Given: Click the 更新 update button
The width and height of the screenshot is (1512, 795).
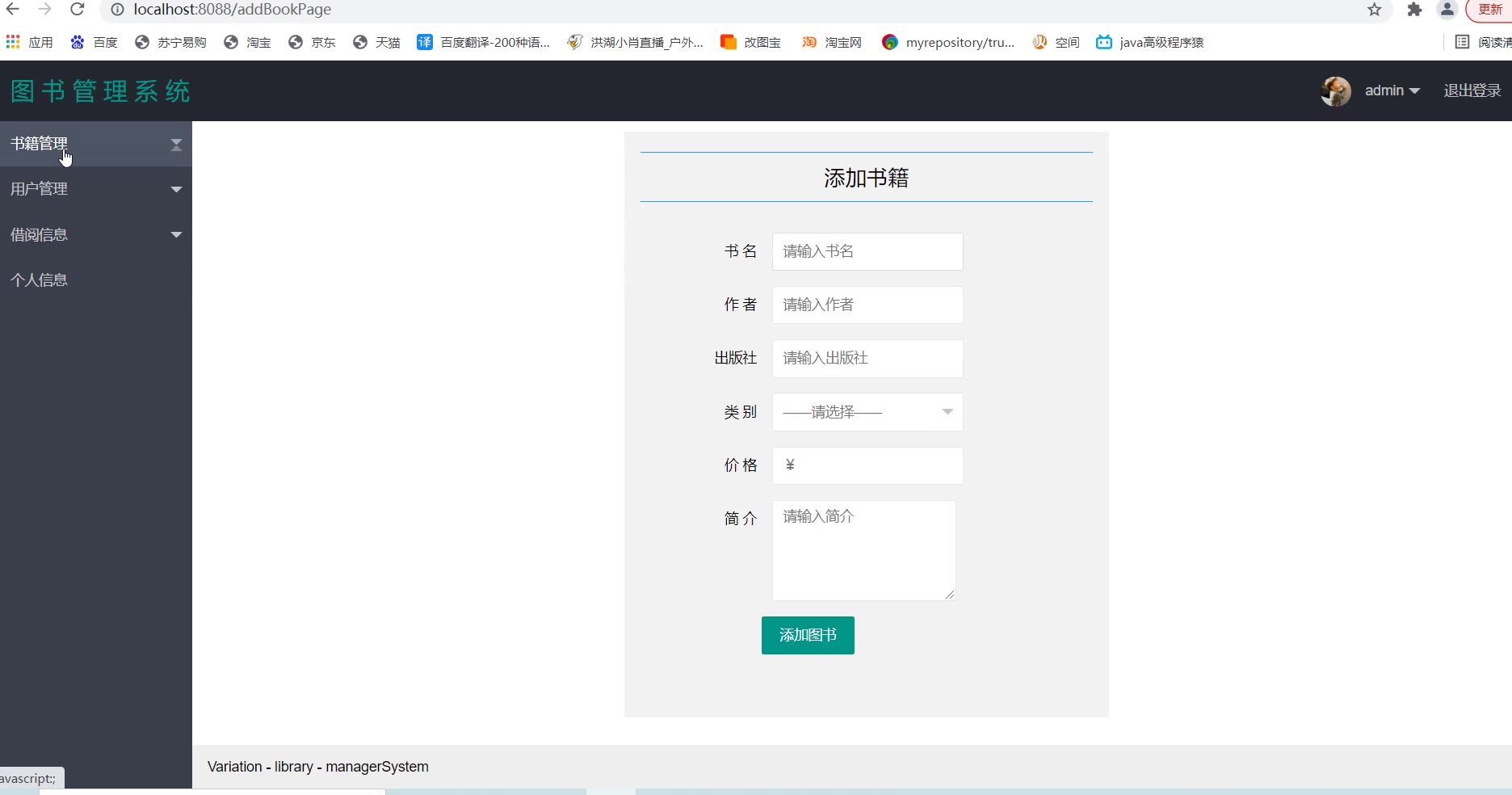Looking at the screenshot, I should [x=1489, y=10].
